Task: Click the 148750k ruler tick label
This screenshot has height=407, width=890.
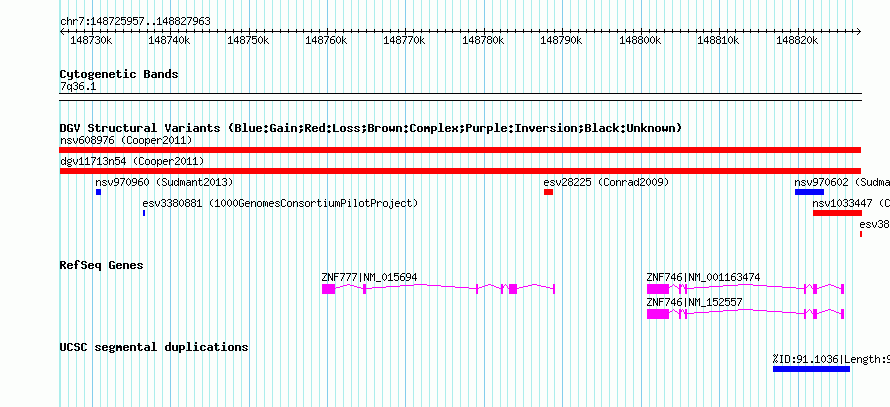Action: tap(249, 40)
